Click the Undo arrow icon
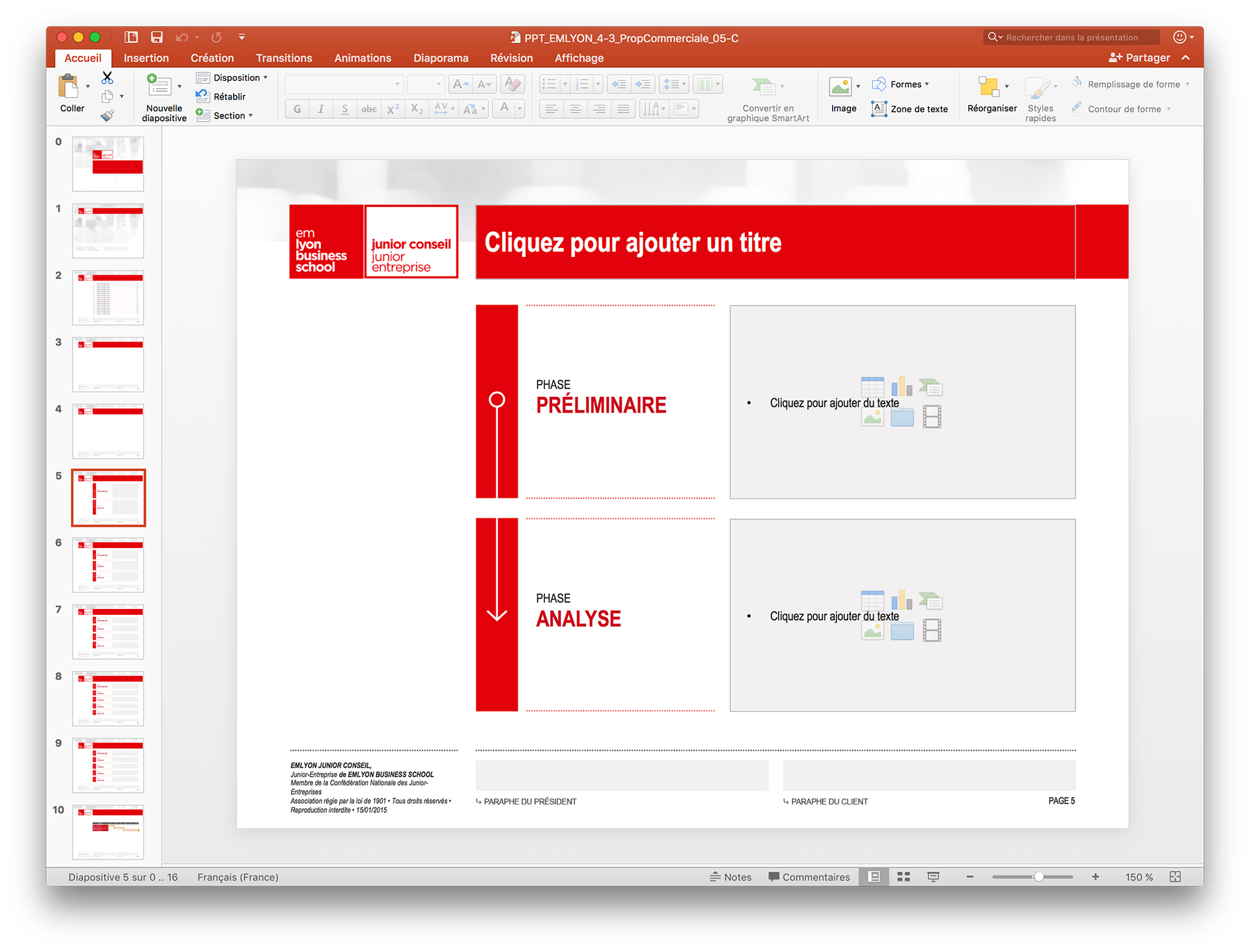 182,37
